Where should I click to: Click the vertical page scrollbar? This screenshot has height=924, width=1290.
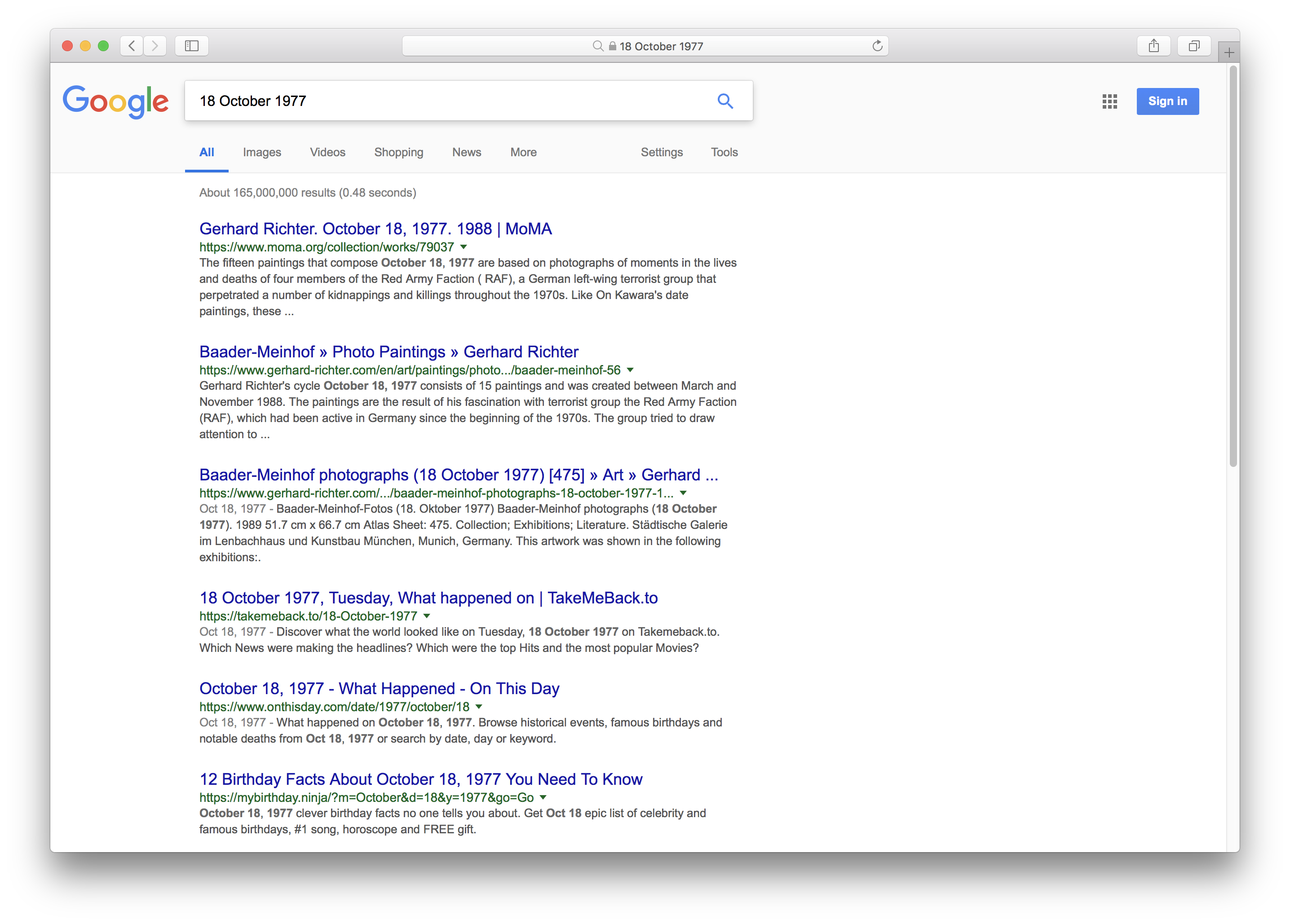coord(1233,267)
